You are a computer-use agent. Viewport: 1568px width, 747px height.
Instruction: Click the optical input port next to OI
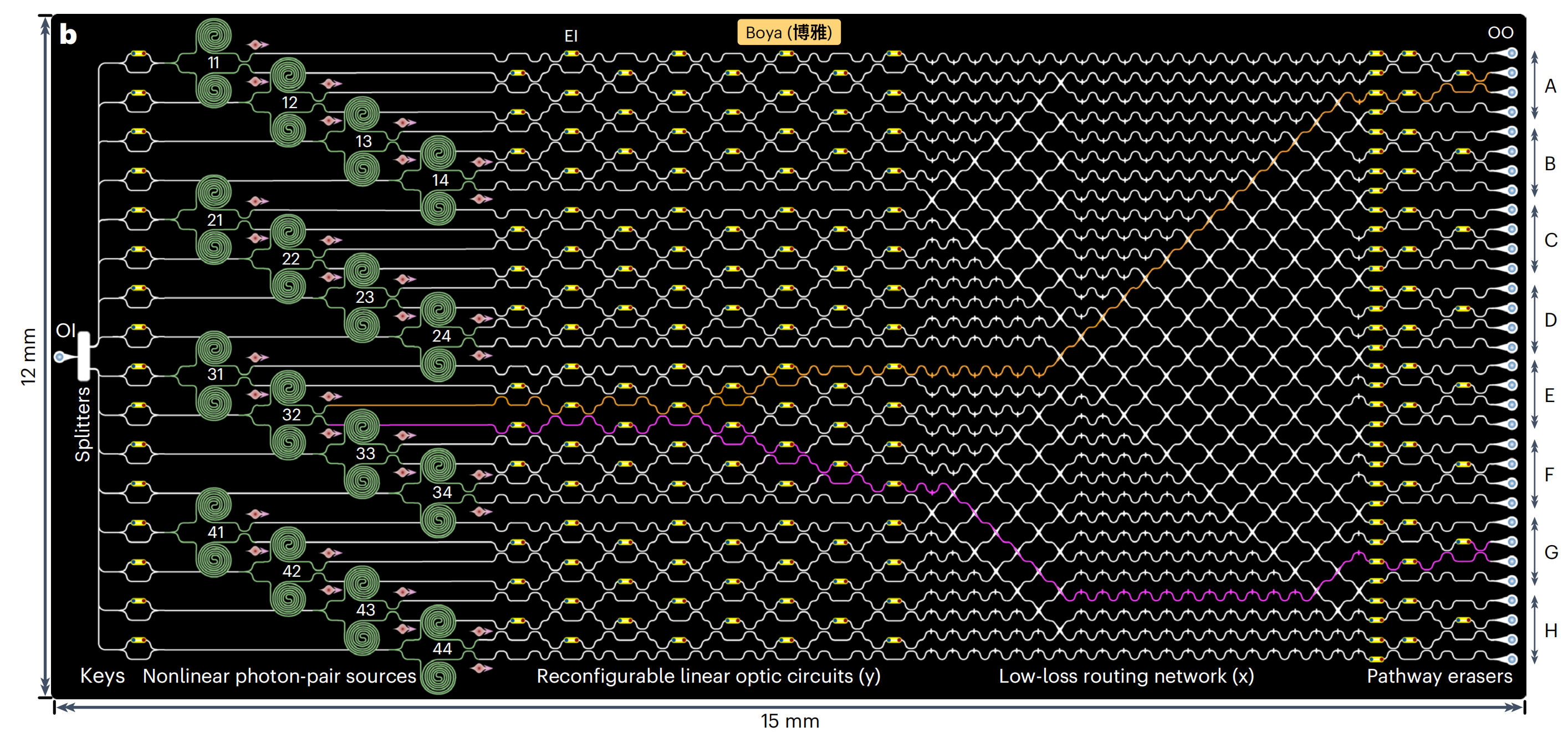coord(60,357)
